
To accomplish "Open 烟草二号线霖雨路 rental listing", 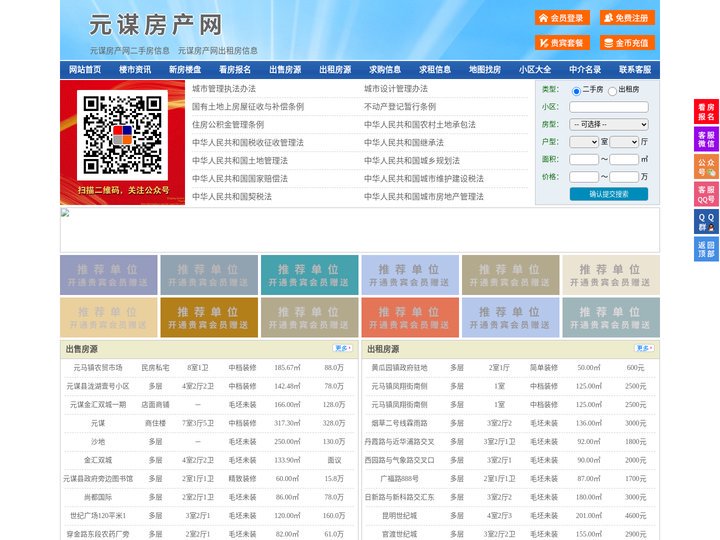I will click(x=399, y=423).
